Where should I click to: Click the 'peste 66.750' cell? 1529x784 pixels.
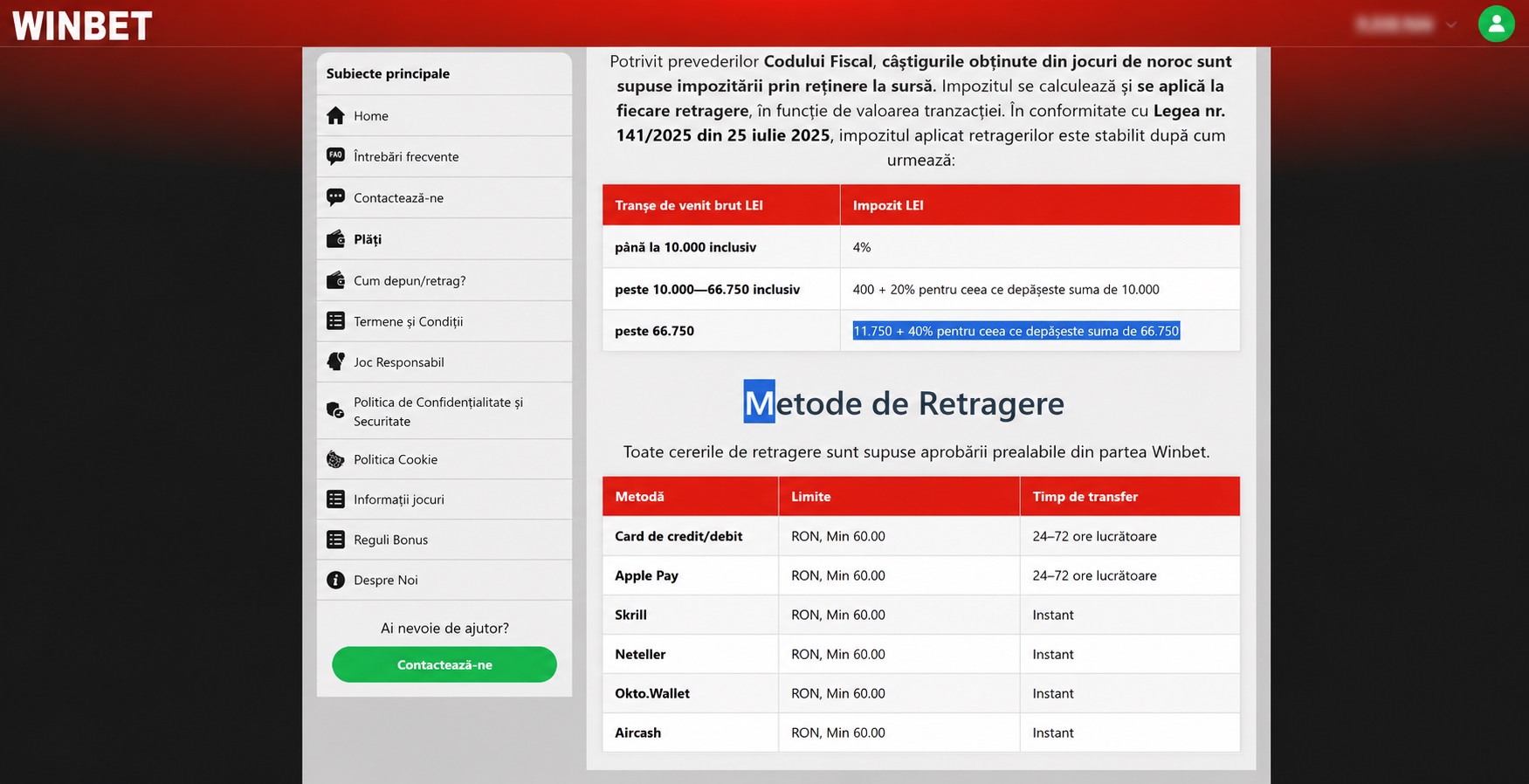pyautogui.click(x=721, y=331)
